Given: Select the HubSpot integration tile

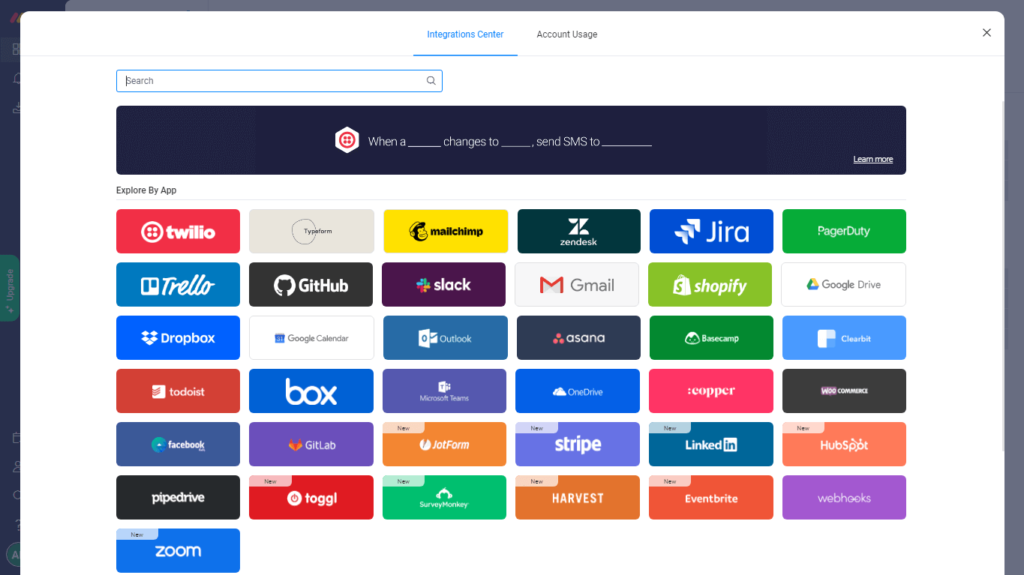Looking at the screenshot, I should [x=844, y=444].
